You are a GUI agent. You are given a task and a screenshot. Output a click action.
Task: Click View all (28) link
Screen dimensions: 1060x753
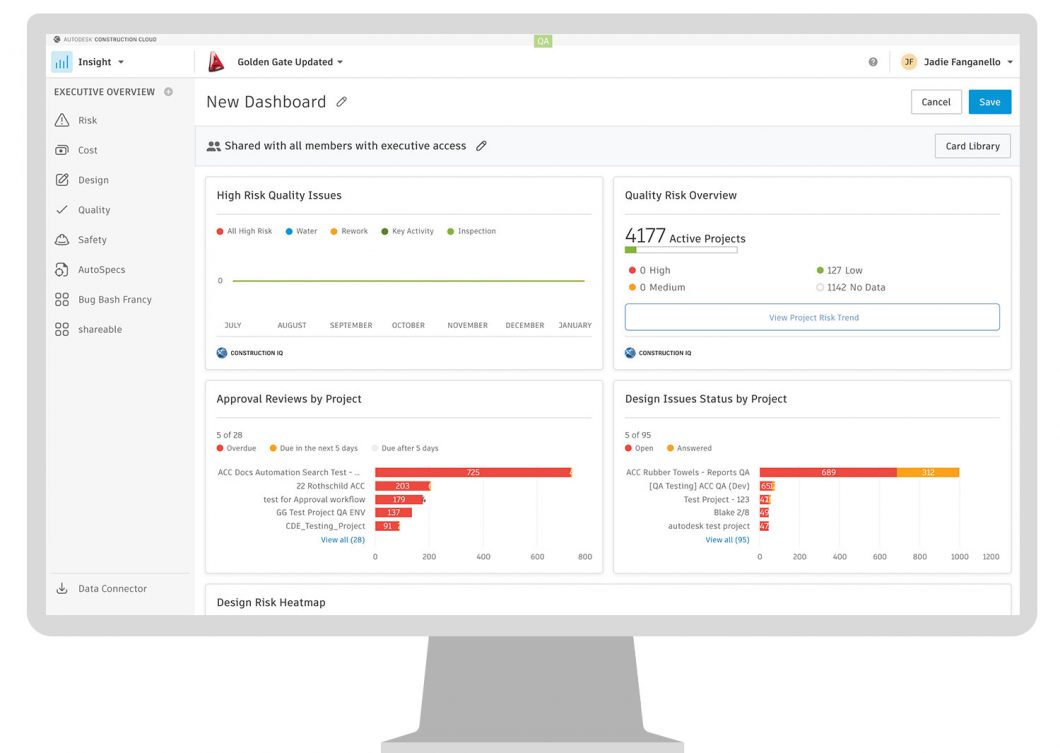[343, 539]
